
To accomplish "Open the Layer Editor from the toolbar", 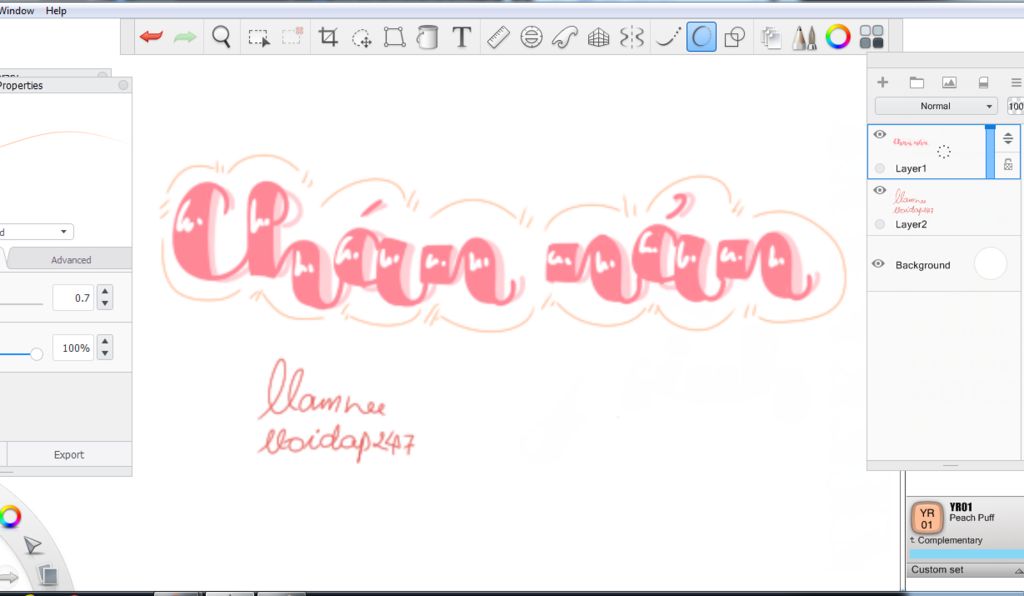I will pos(771,37).
